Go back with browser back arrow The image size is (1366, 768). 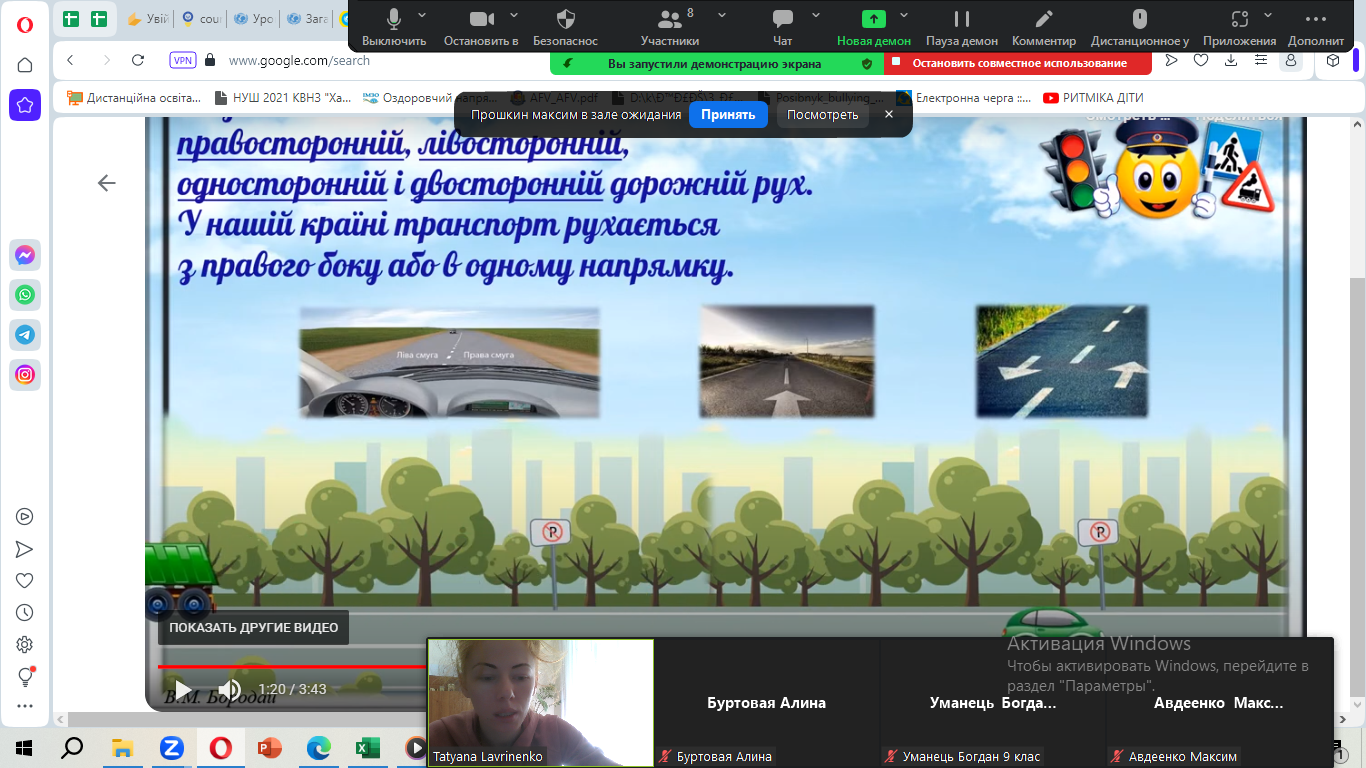70,60
